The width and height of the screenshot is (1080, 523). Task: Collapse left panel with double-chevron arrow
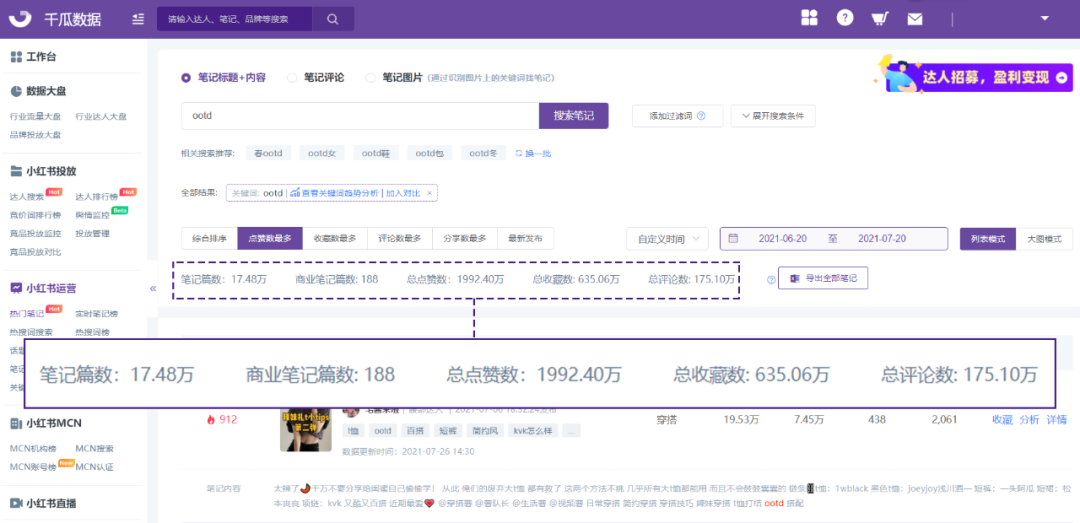153,288
